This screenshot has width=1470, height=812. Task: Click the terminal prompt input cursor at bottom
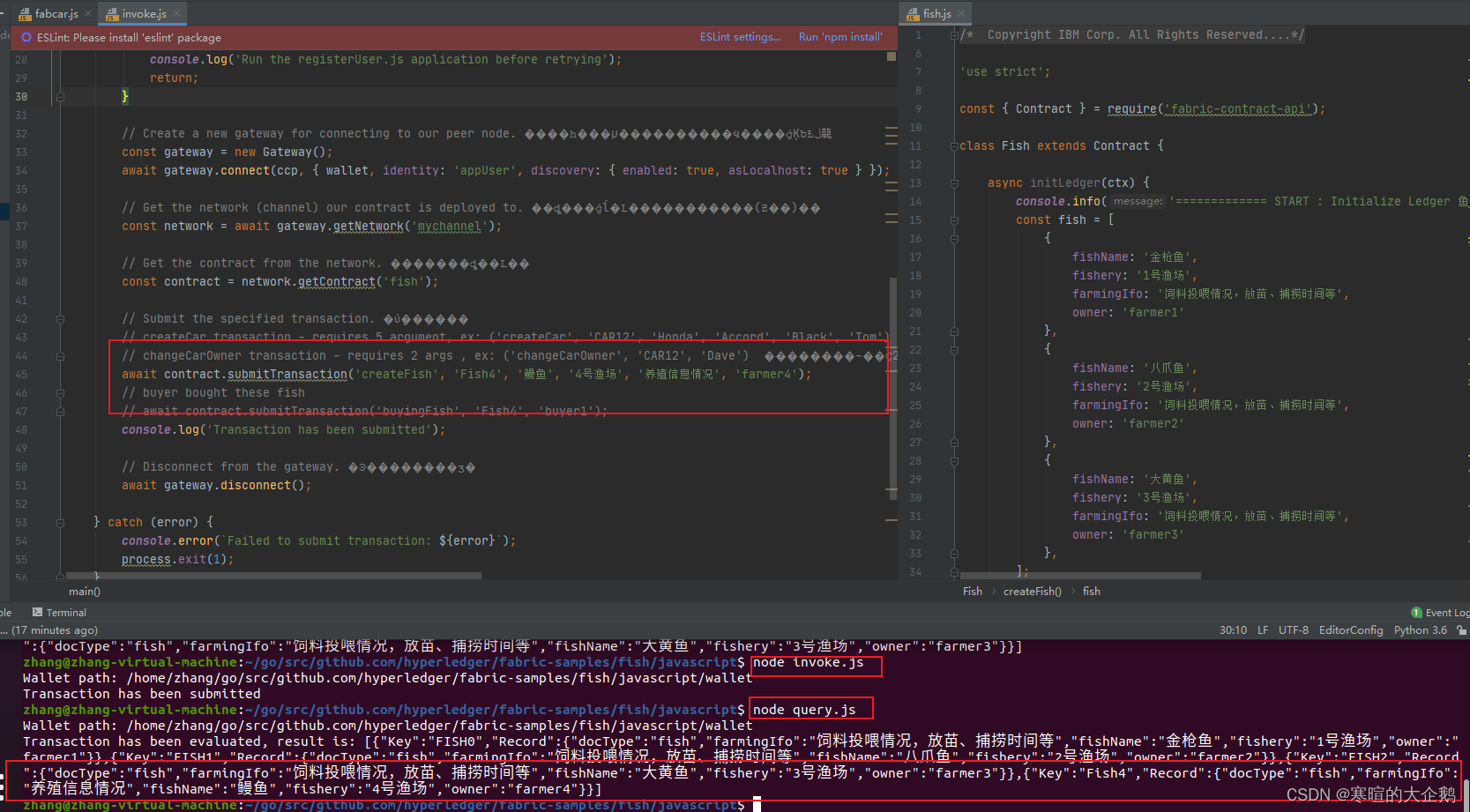757,804
